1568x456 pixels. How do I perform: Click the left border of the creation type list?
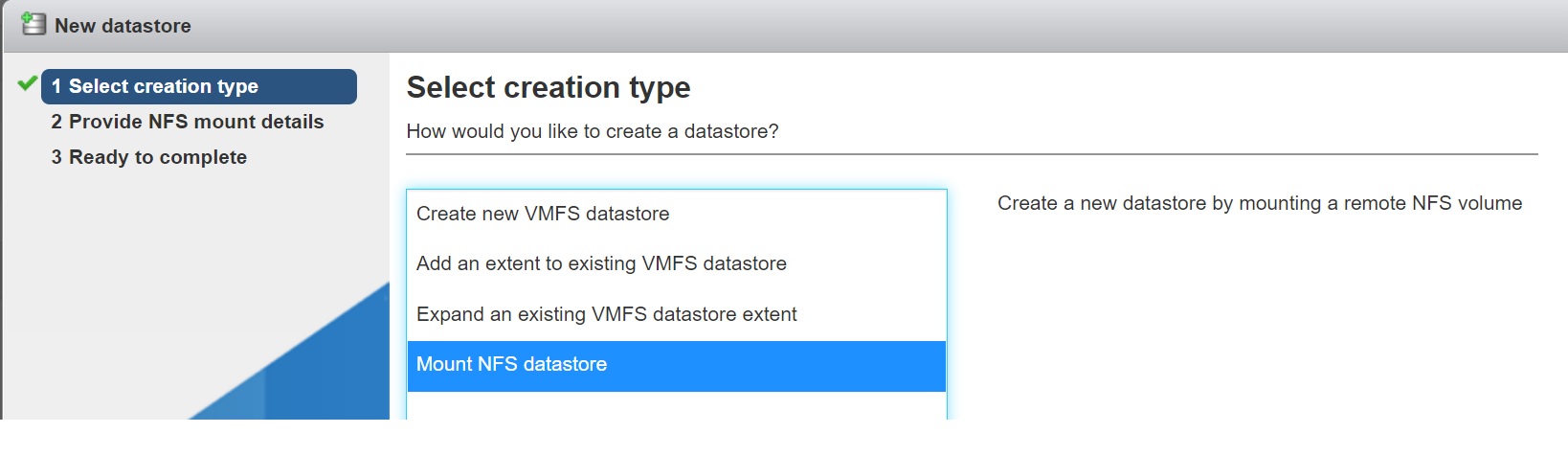(407, 287)
